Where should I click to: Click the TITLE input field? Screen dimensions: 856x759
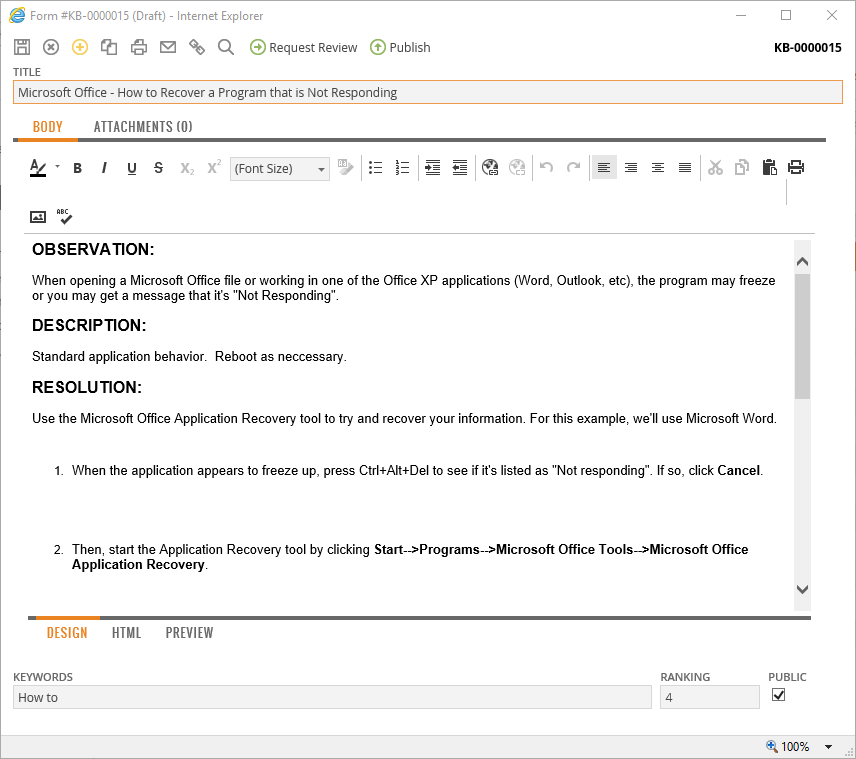pyautogui.click(x=427, y=92)
